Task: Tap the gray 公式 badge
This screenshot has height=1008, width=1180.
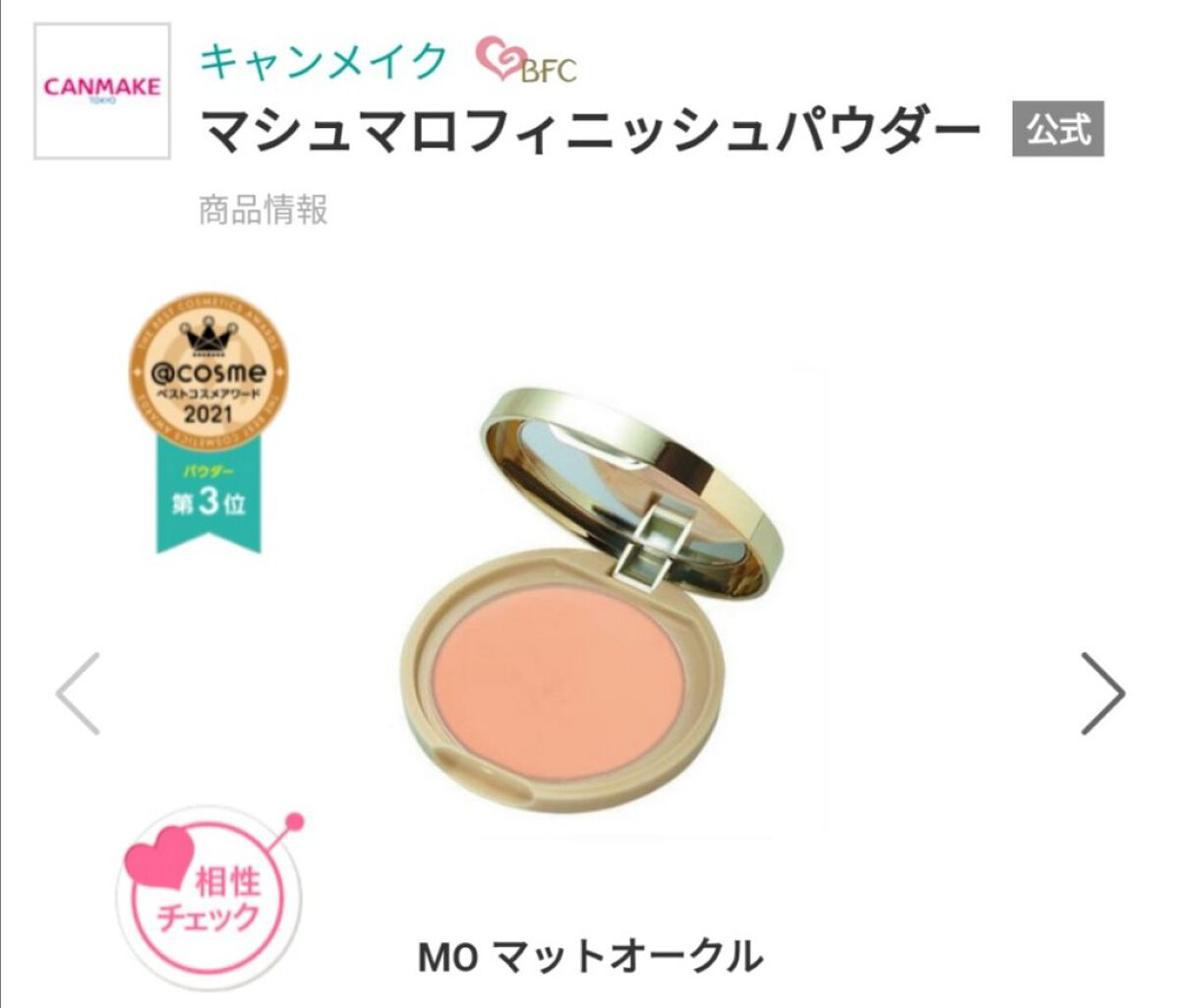Action: (1058, 131)
